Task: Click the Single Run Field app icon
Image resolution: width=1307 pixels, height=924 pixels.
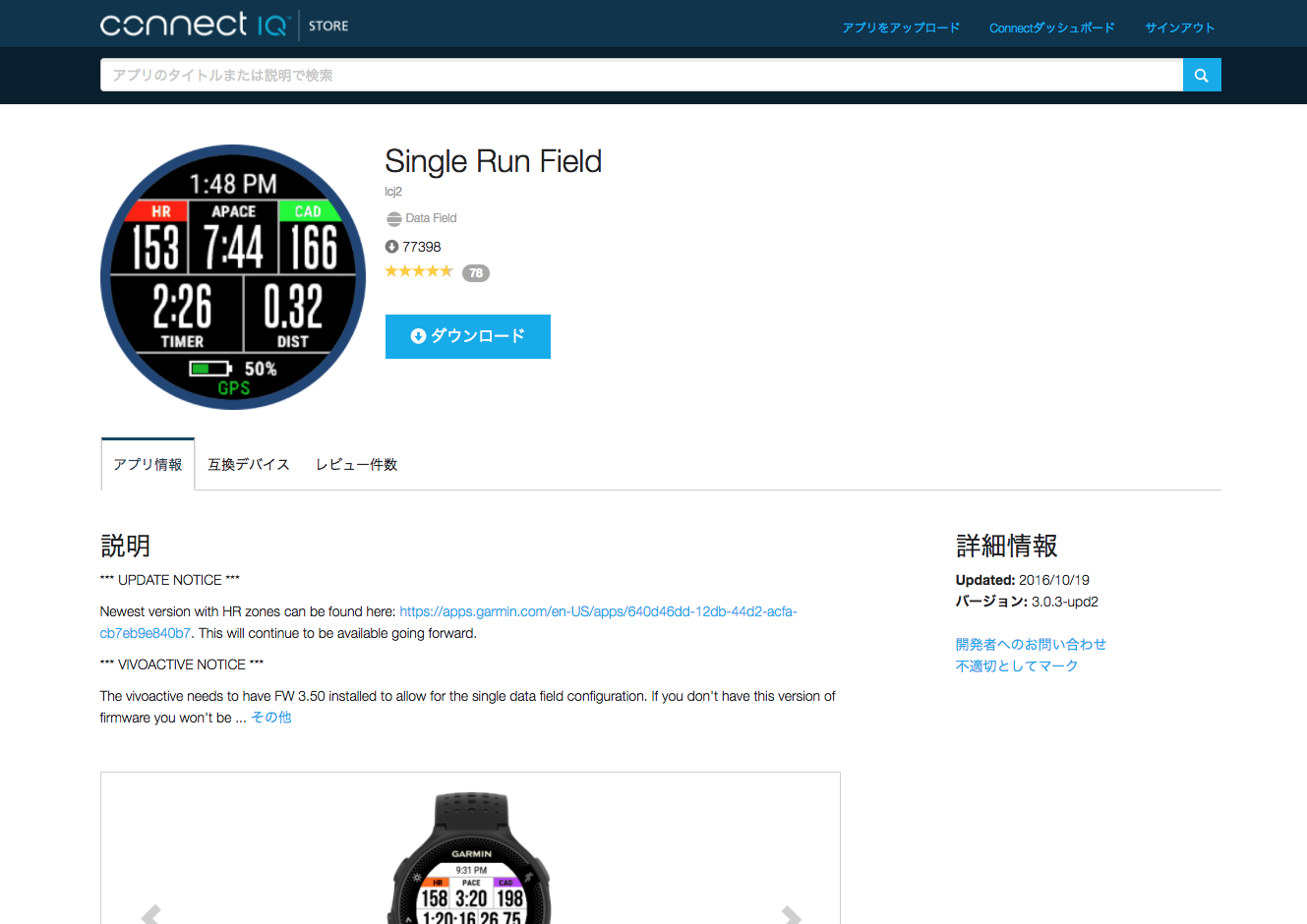Action: coord(233,277)
